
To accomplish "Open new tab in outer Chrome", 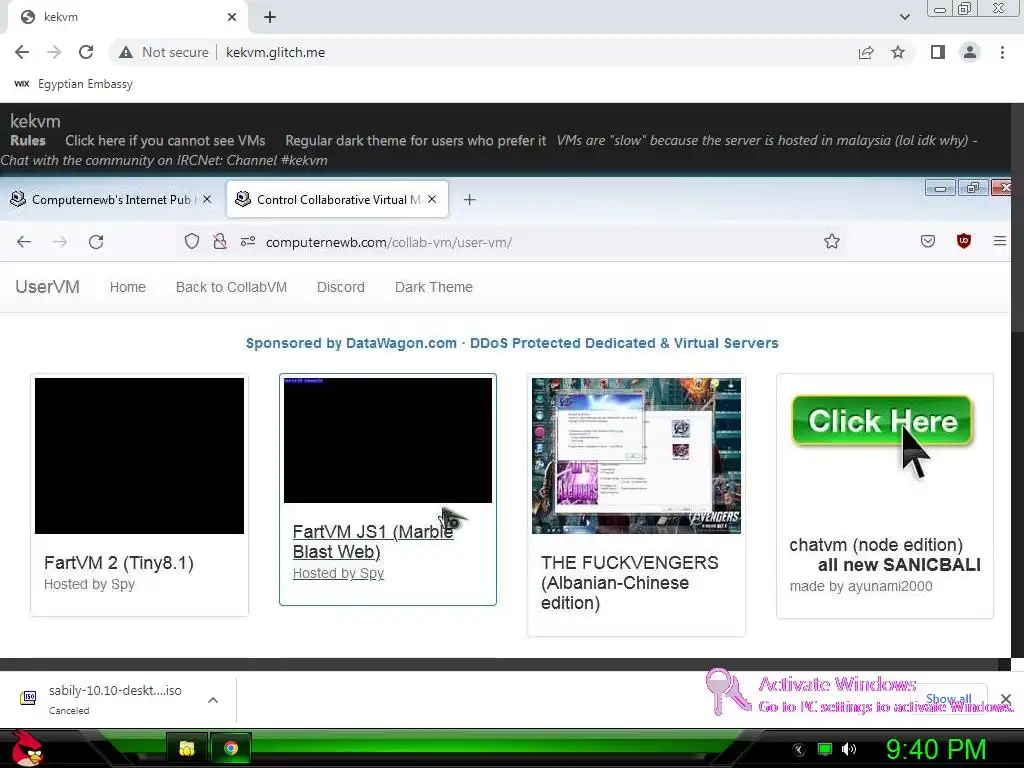I will coord(270,17).
